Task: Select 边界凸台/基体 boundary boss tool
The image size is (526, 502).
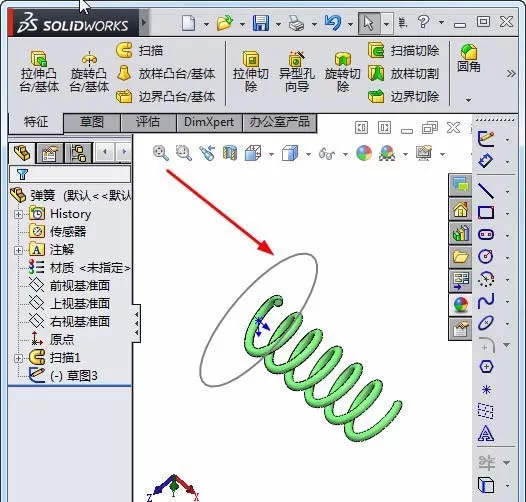Action: [x=166, y=97]
